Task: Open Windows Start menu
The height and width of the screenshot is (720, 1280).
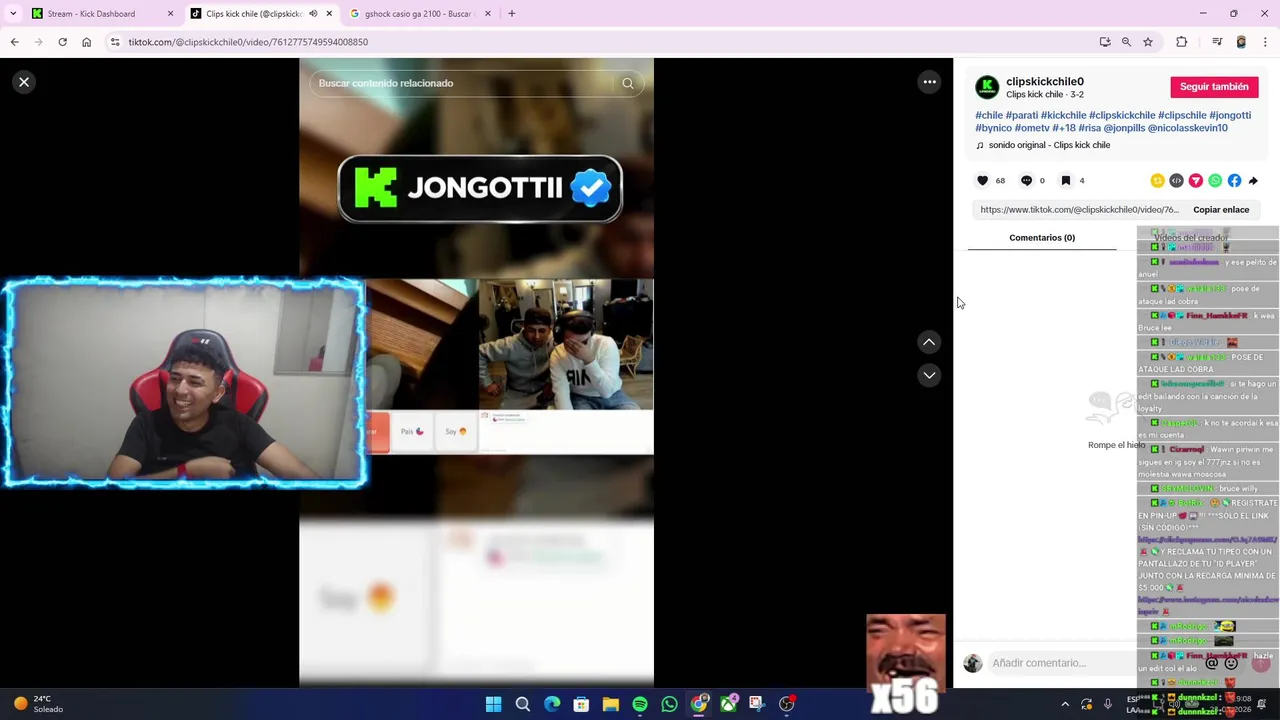Action: [x=493, y=704]
